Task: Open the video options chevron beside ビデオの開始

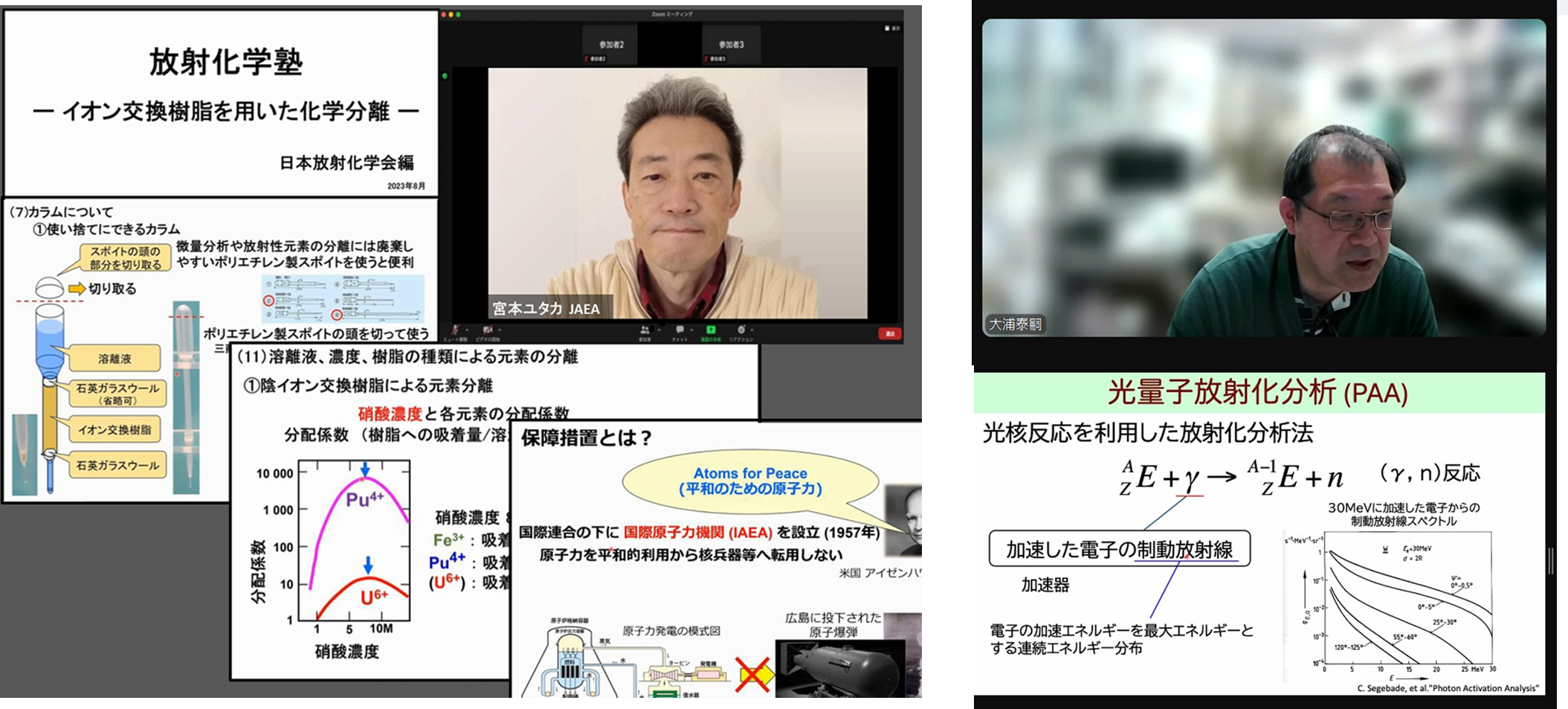Action: coord(499,330)
